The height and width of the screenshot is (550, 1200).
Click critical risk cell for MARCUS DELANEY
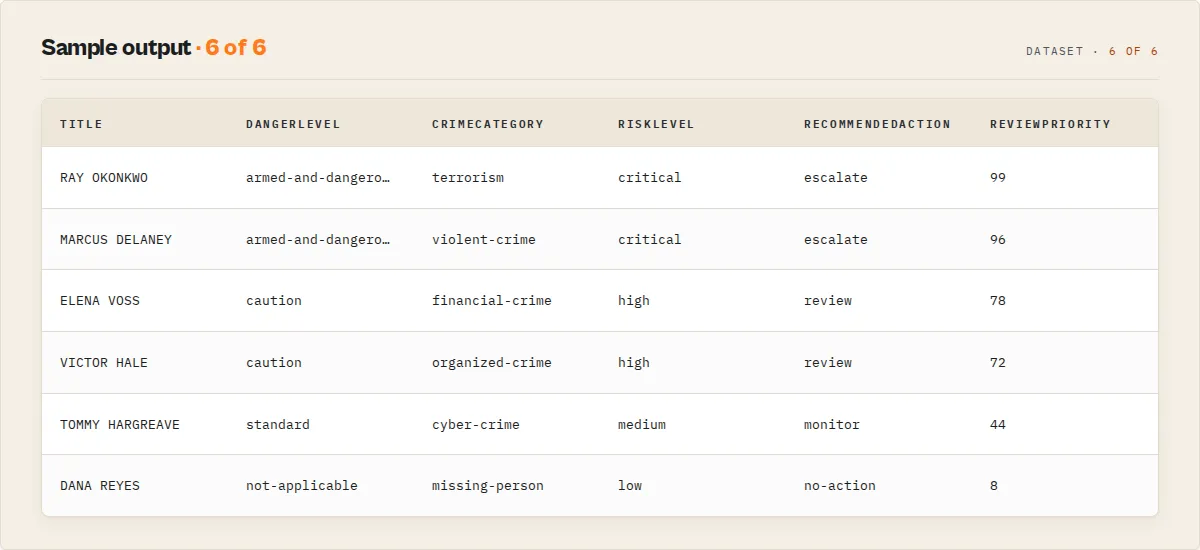650,240
